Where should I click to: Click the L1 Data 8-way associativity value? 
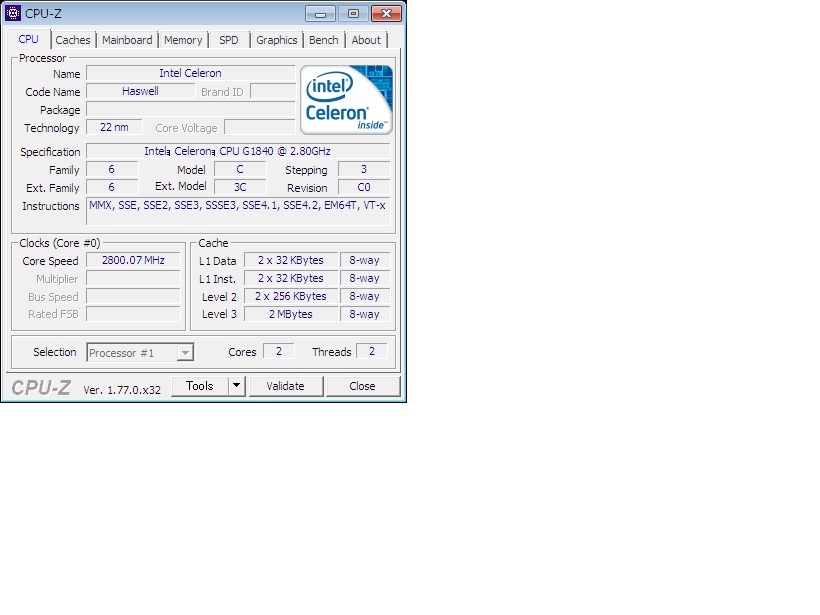(365, 260)
